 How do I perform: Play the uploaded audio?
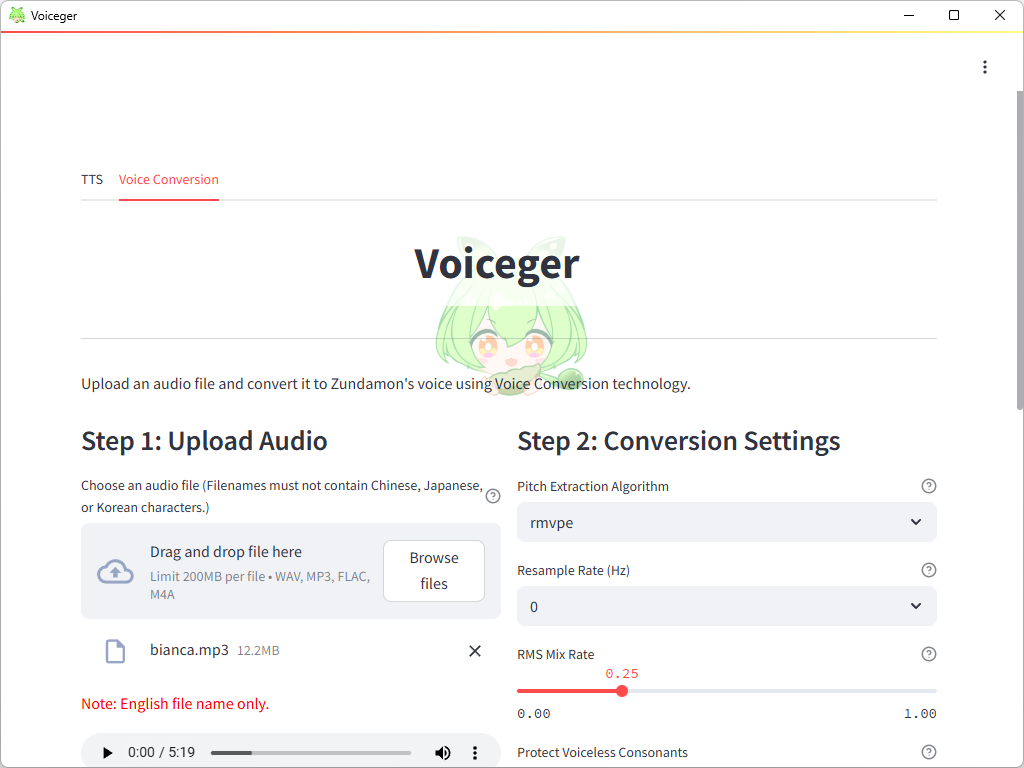pyautogui.click(x=108, y=753)
